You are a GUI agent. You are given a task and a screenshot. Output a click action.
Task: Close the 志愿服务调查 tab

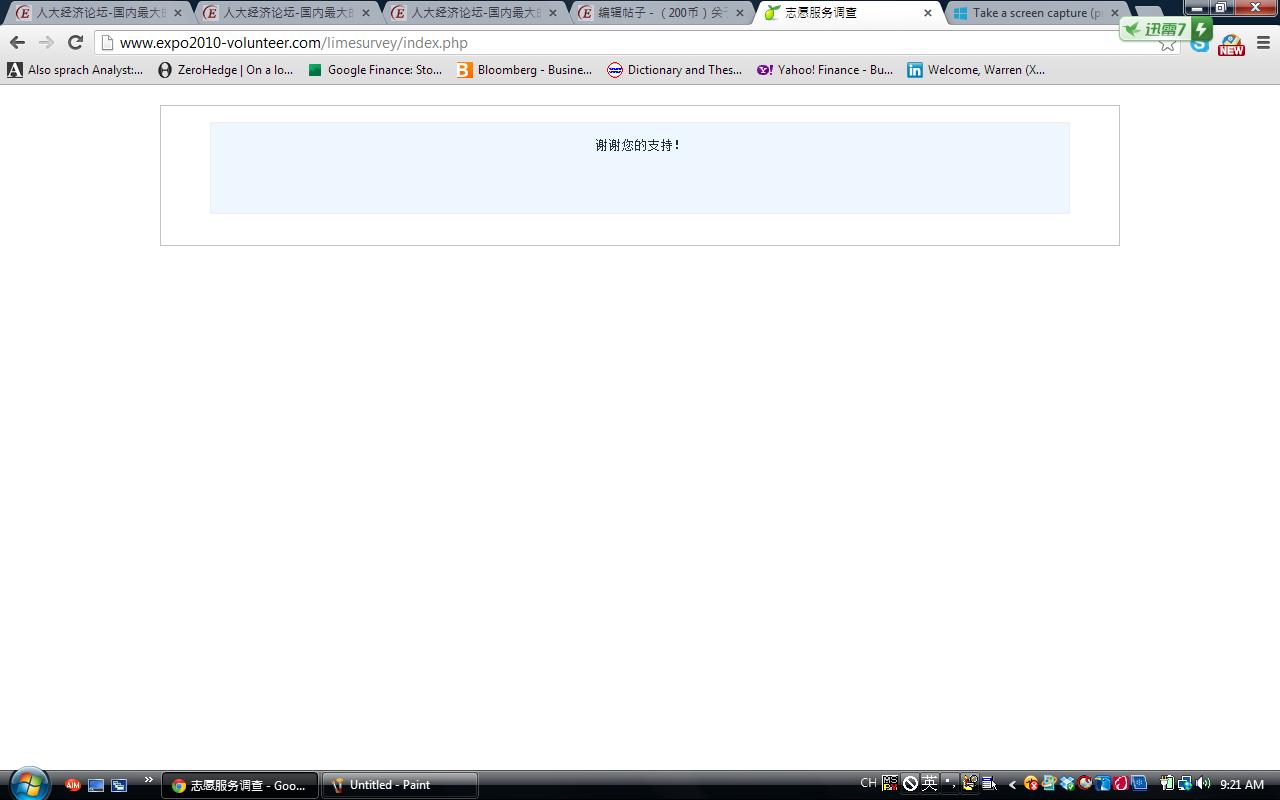click(927, 13)
